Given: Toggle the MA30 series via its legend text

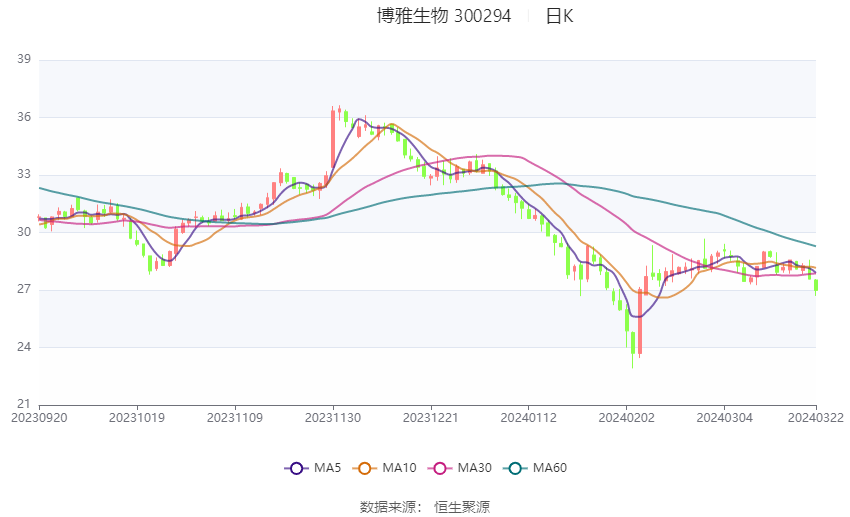Looking at the screenshot, I should coord(473,468).
